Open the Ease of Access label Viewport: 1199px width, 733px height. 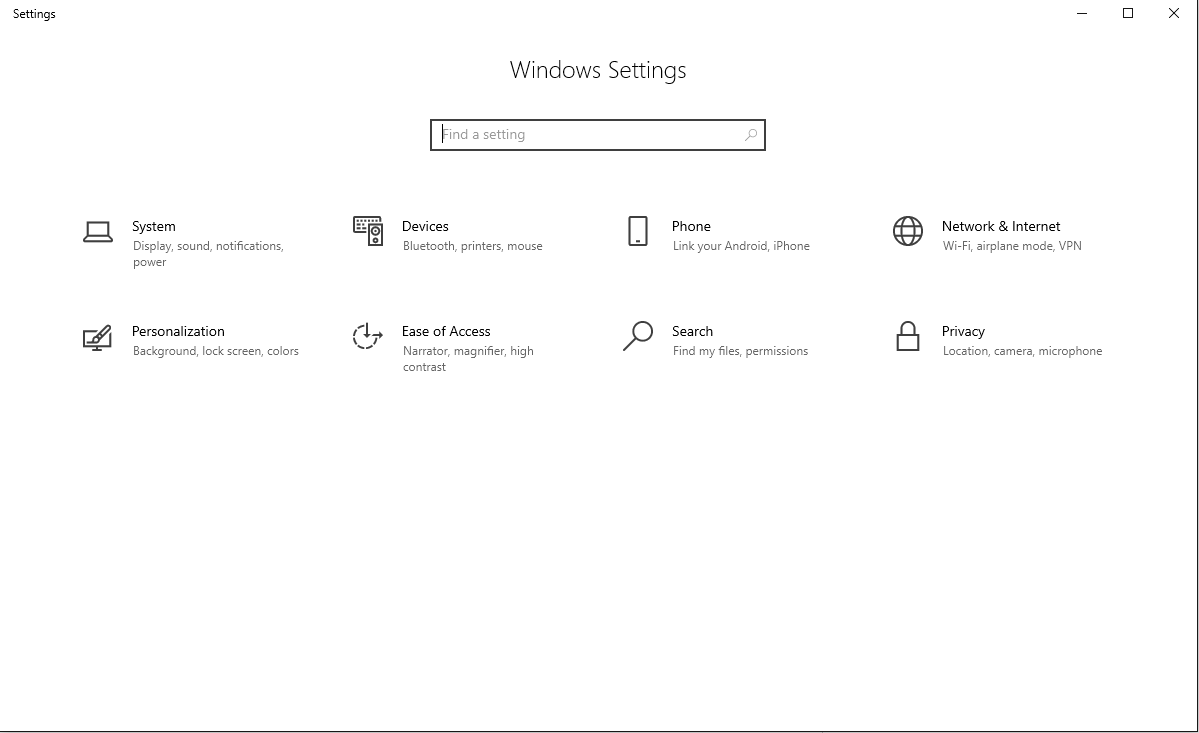pyautogui.click(x=446, y=331)
